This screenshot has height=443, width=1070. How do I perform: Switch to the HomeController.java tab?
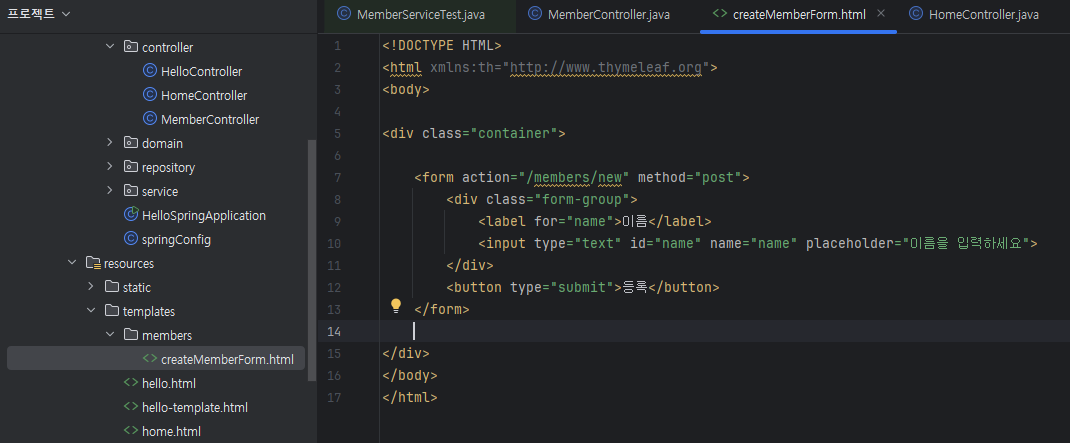tap(983, 15)
